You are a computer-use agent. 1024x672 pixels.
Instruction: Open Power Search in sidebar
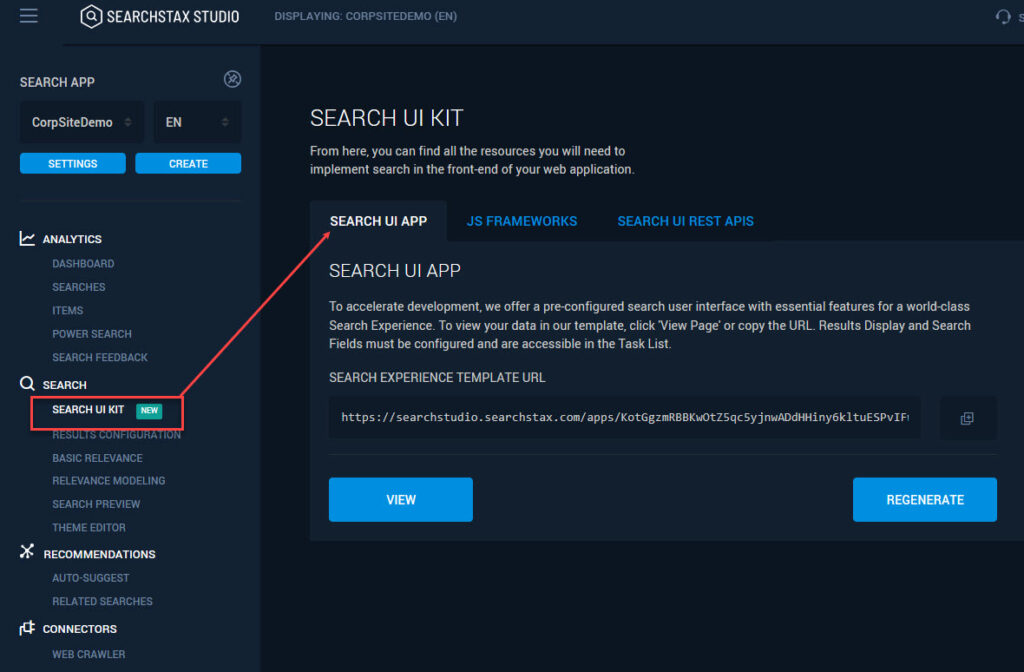click(91, 334)
